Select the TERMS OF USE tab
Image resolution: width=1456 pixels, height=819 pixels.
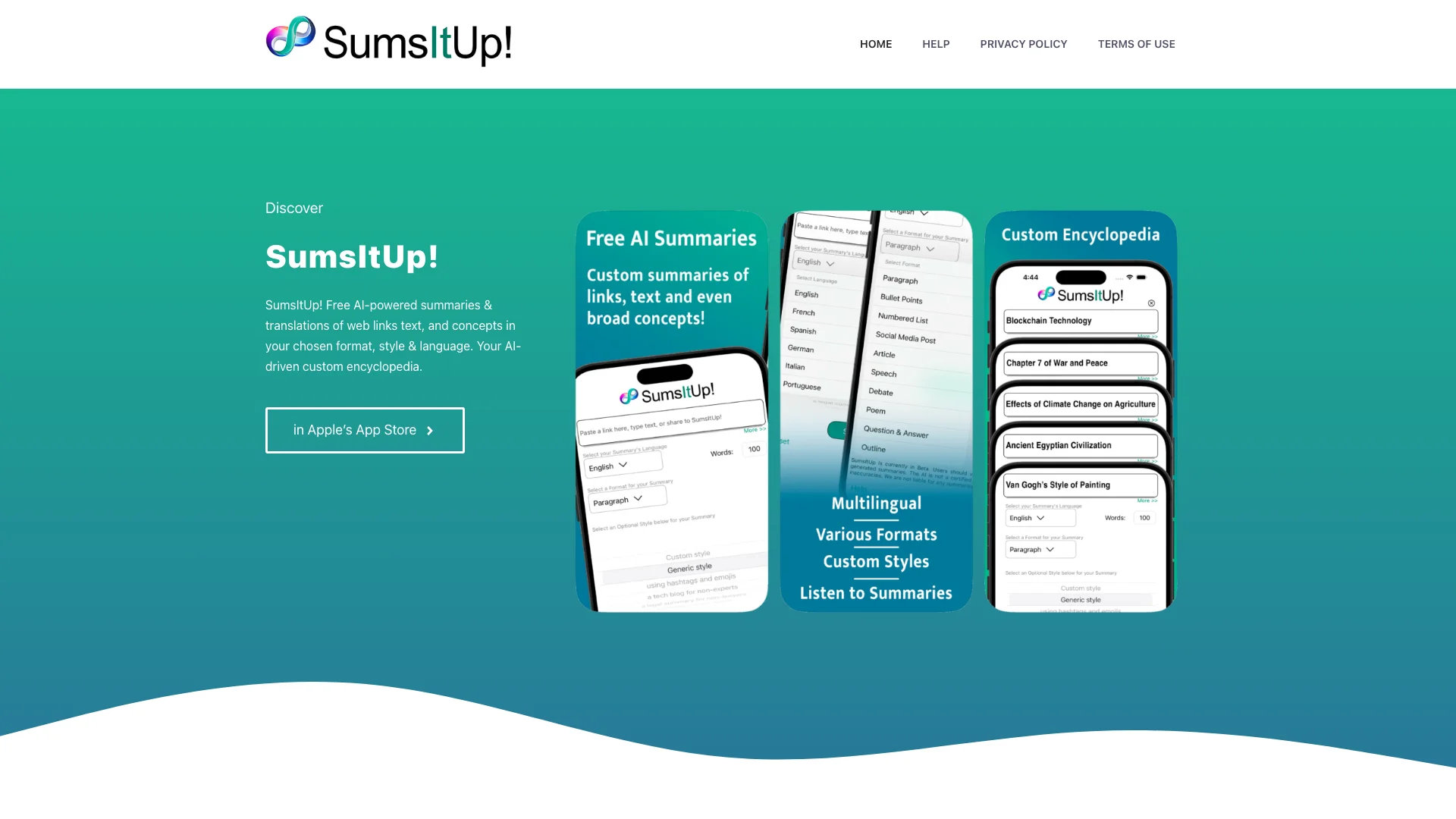1136,44
